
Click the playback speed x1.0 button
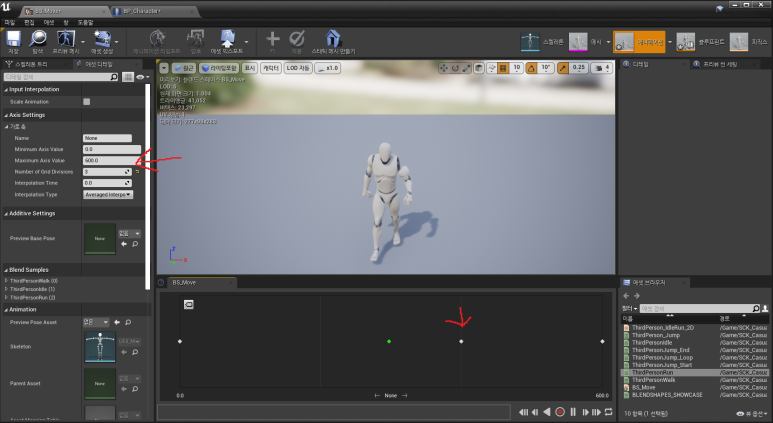click(x=327, y=68)
